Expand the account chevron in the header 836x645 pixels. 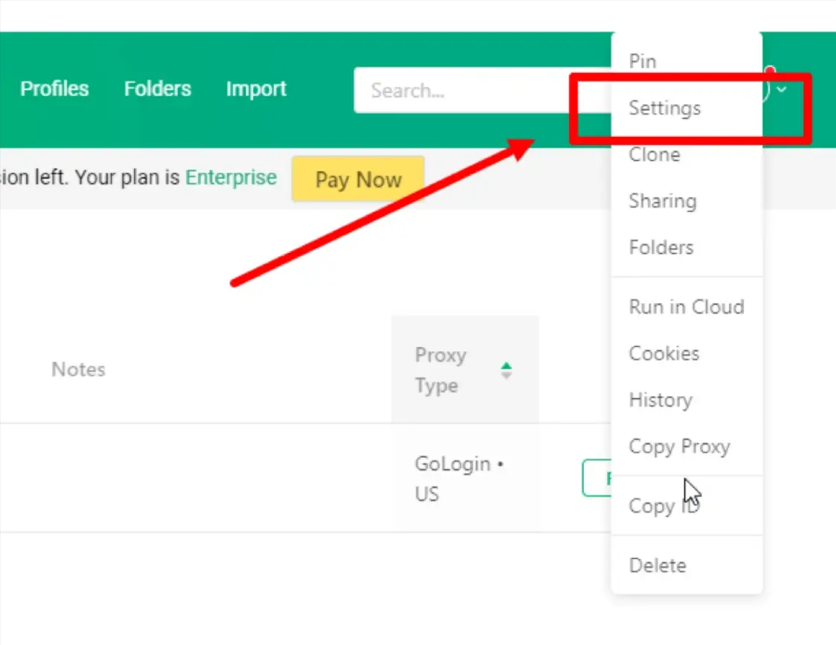pos(782,90)
